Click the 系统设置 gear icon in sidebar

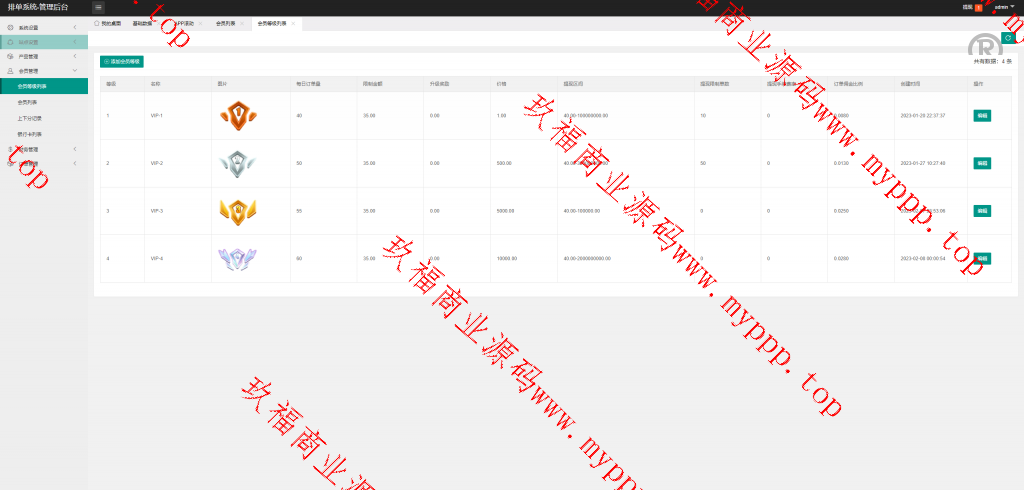click(10, 27)
